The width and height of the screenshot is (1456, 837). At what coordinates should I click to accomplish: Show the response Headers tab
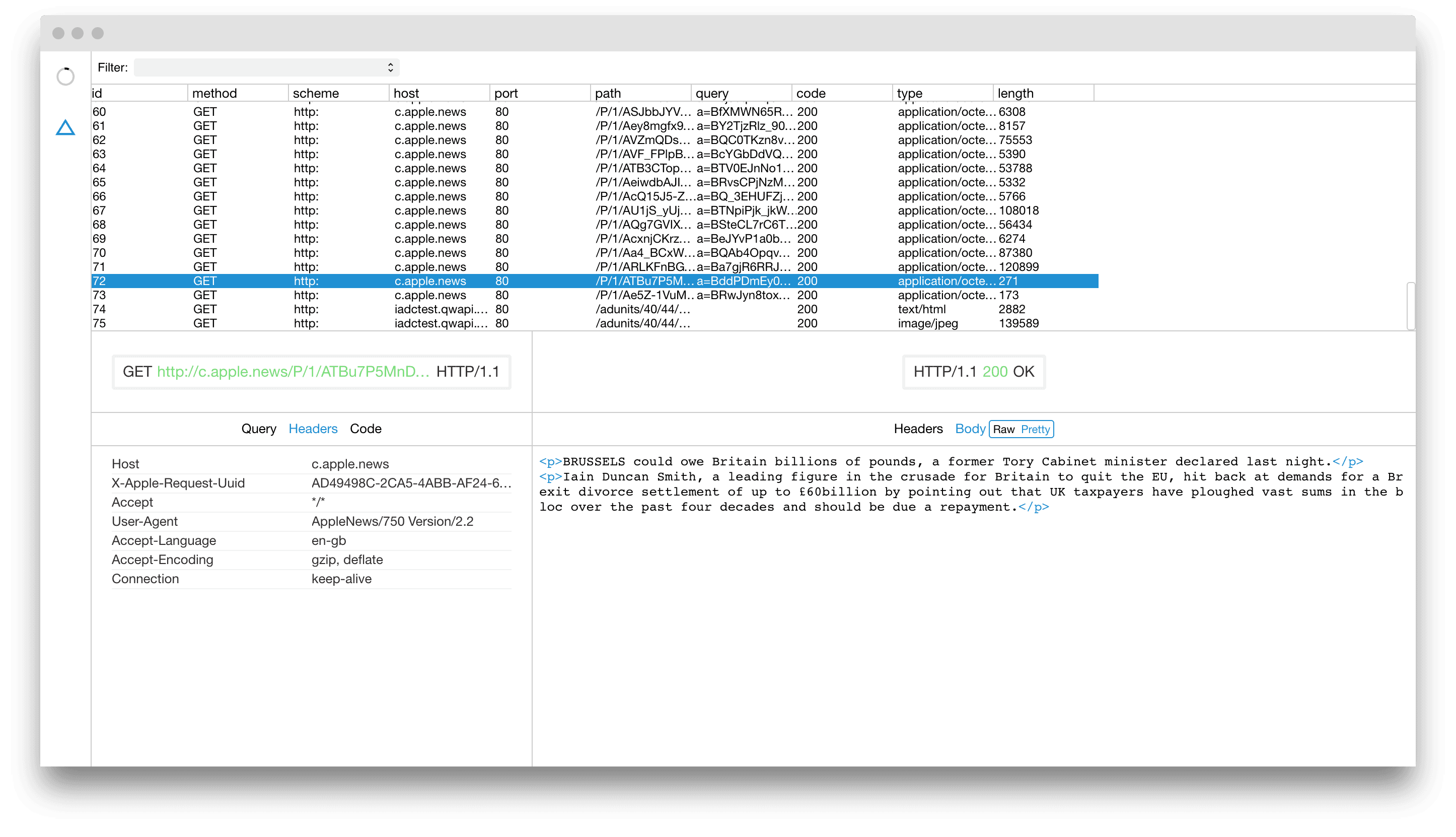(918, 428)
